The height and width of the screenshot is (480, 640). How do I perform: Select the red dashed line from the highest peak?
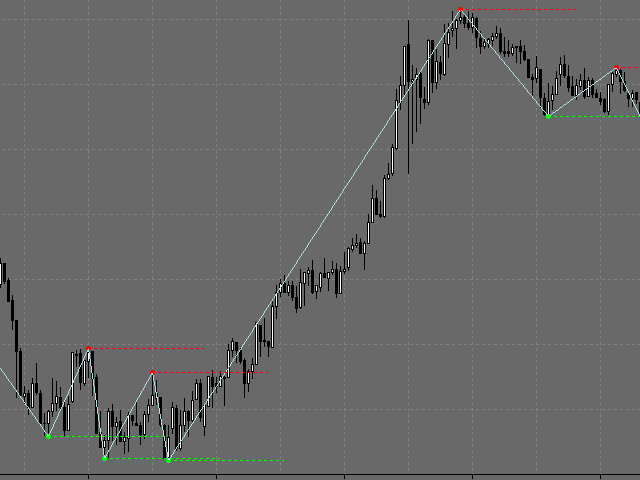520,9
